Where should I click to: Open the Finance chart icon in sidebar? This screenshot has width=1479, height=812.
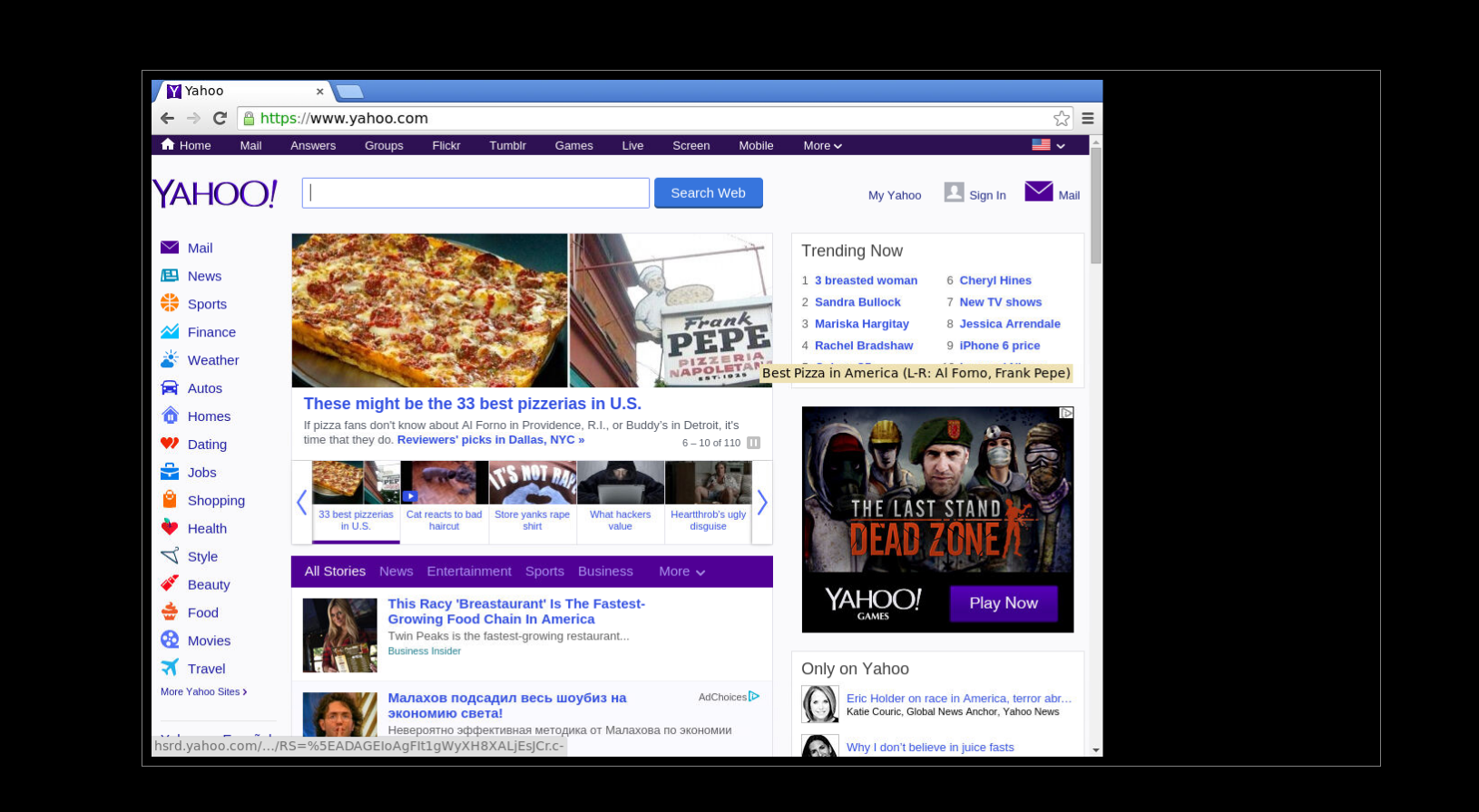[x=170, y=332]
